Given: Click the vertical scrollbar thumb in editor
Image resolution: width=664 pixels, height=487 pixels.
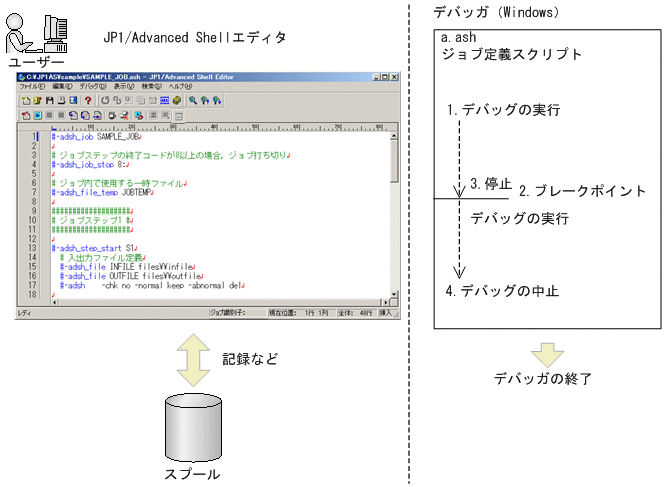Looking at the screenshot, I should [394, 161].
